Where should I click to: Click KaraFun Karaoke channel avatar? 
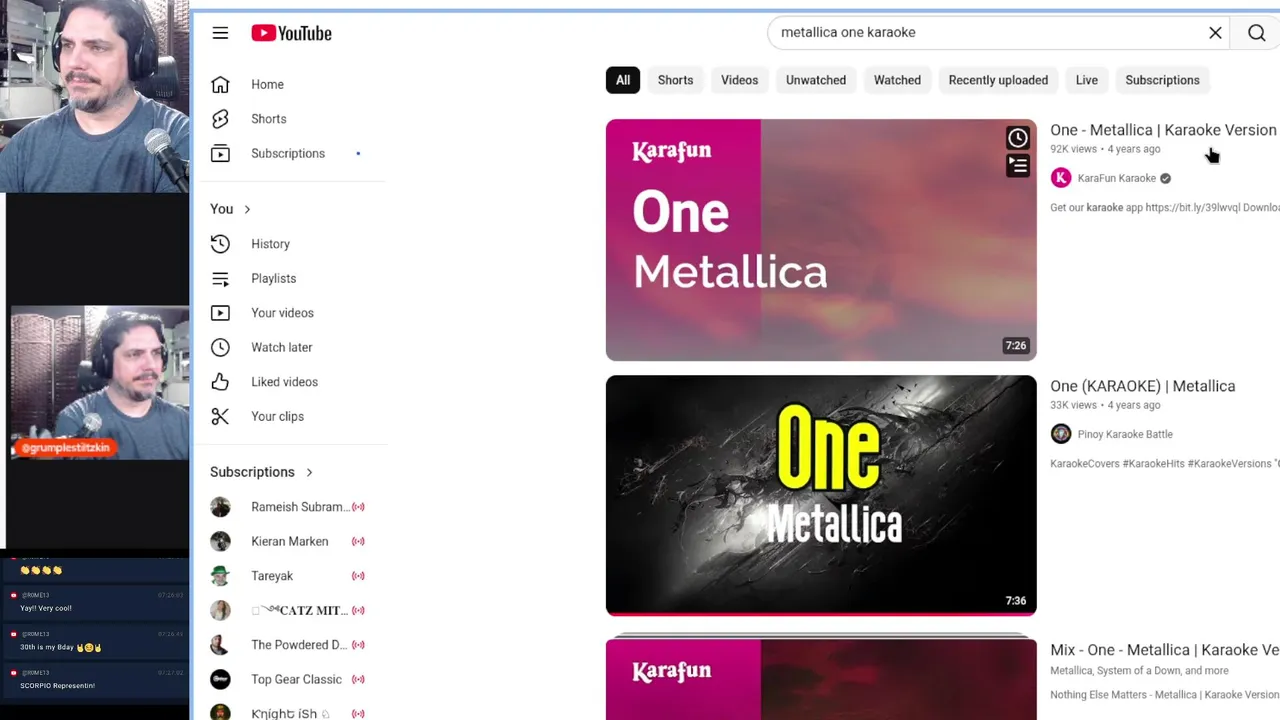1061,178
